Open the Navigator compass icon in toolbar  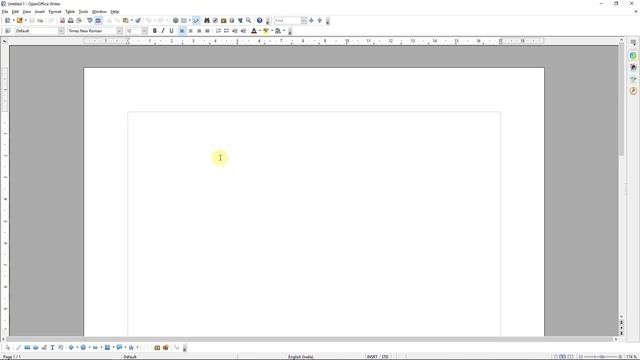pos(215,20)
